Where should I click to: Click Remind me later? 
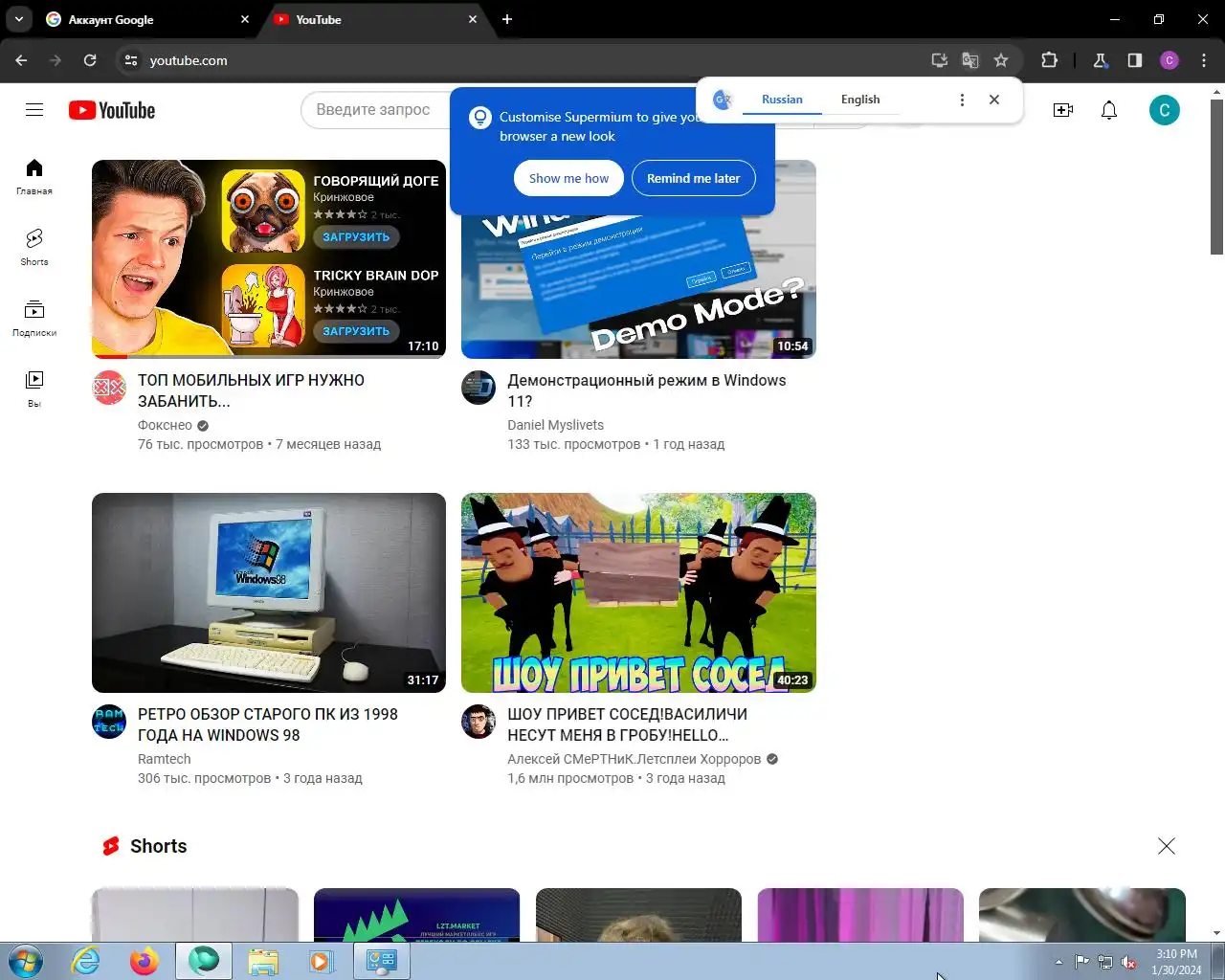(x=693, y=178)
